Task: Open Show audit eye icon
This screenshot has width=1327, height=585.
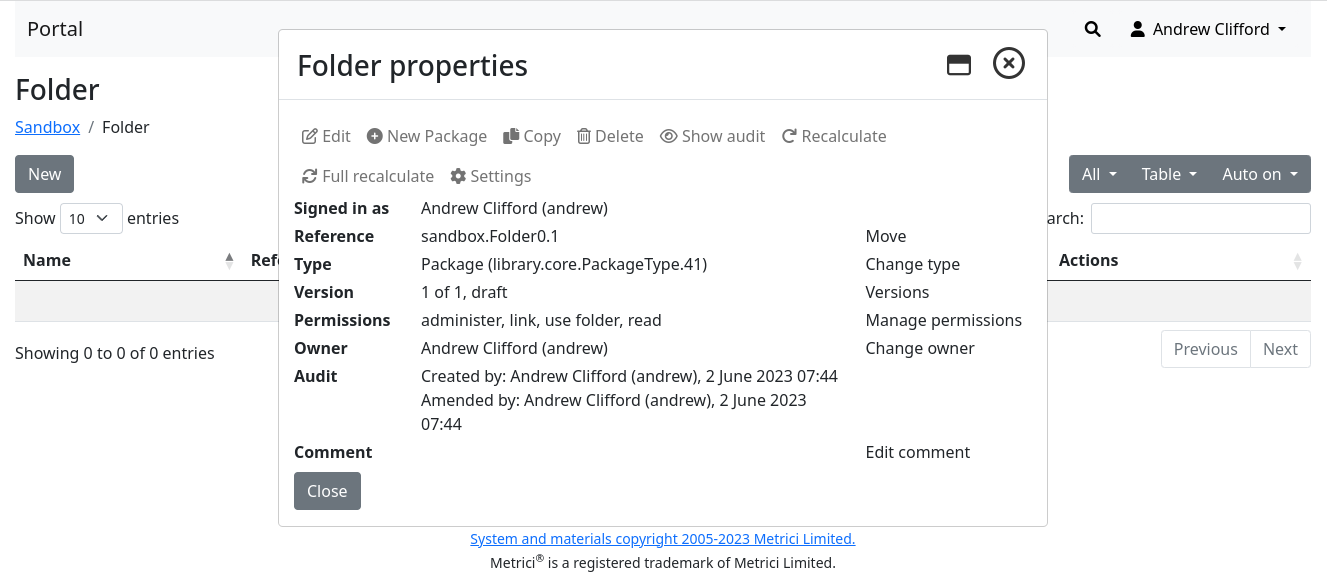Action: 669,137
